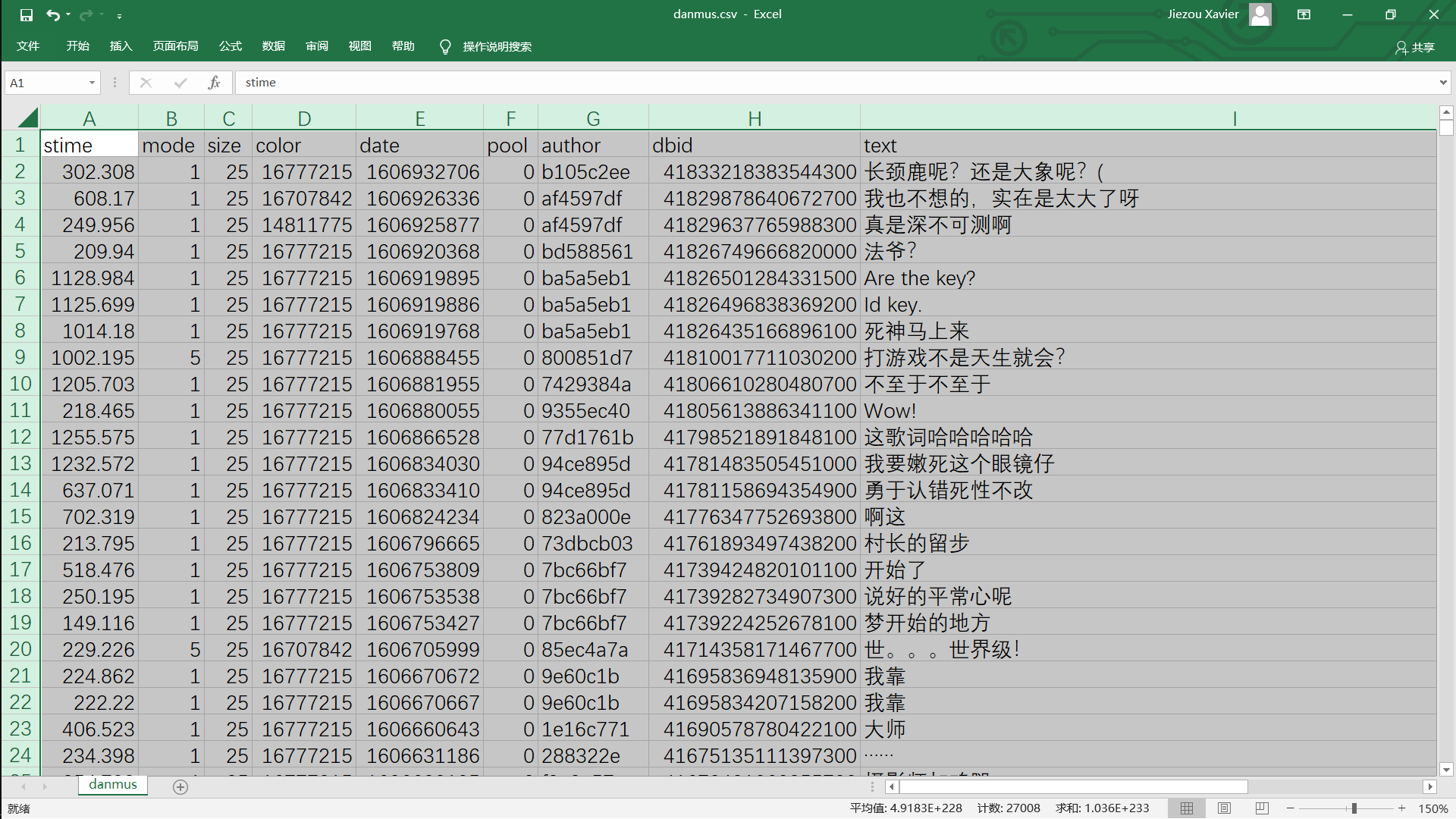Select column H header

tap(755, 118)
